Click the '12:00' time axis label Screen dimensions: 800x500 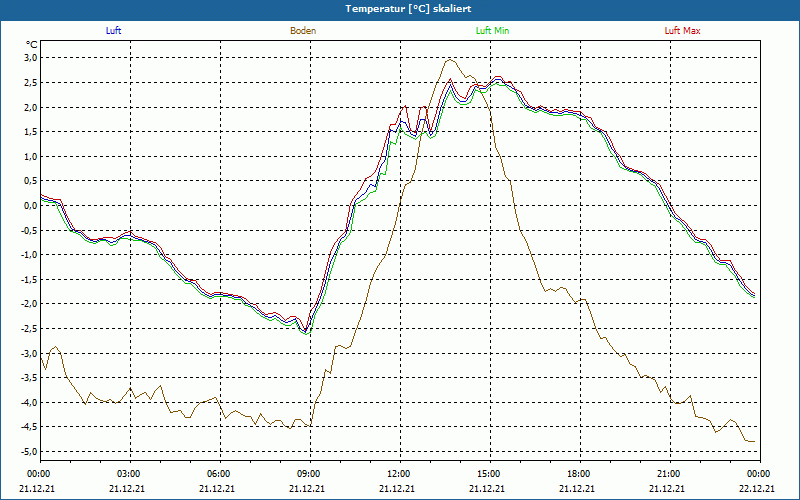(x=397, y=474)
